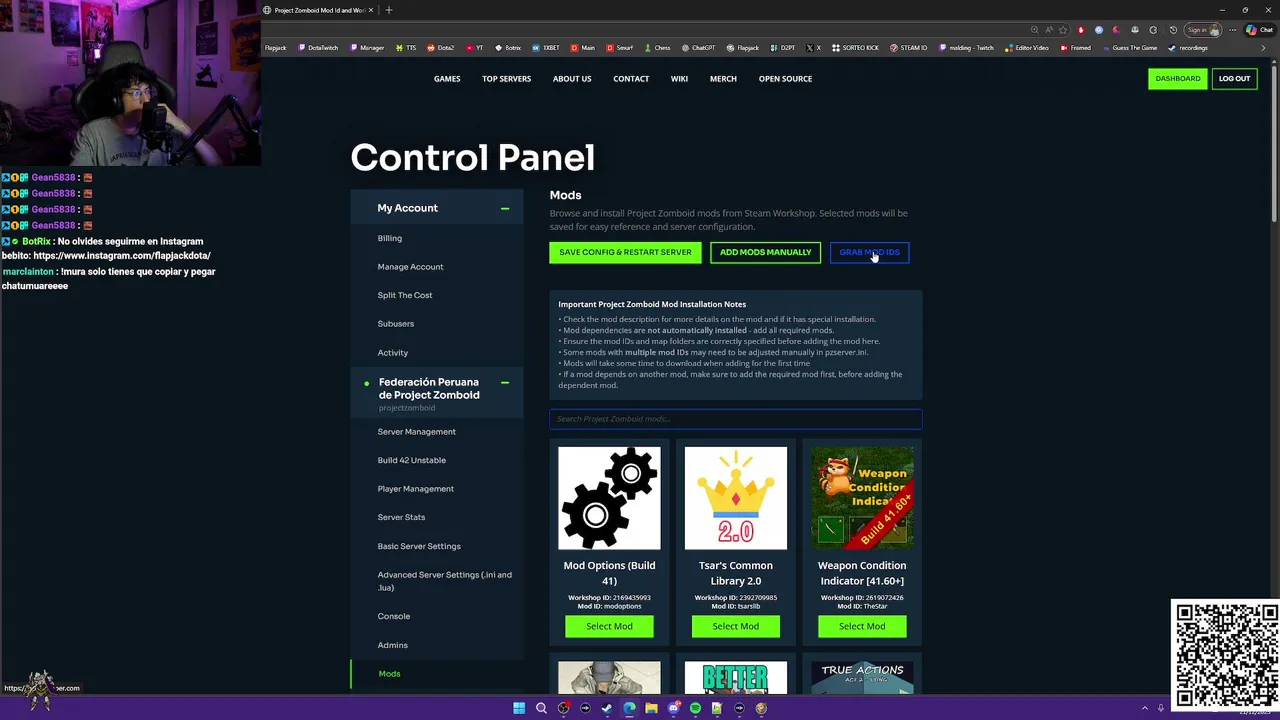Open Tsar's Common Library crown thumbnail
The image size is (1280, 720).
(735, 498)
